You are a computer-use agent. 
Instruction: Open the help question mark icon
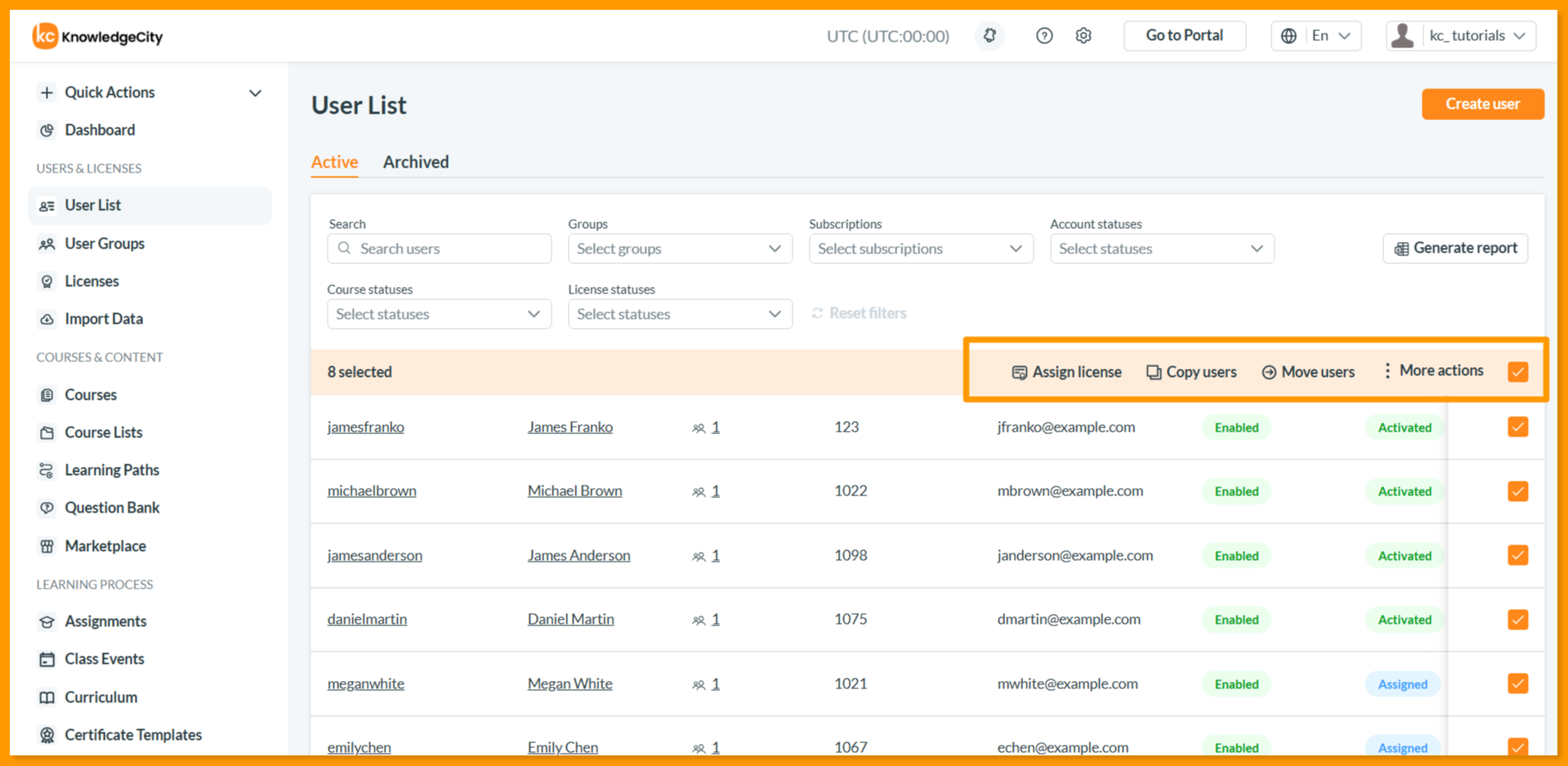coord(1044,36)
